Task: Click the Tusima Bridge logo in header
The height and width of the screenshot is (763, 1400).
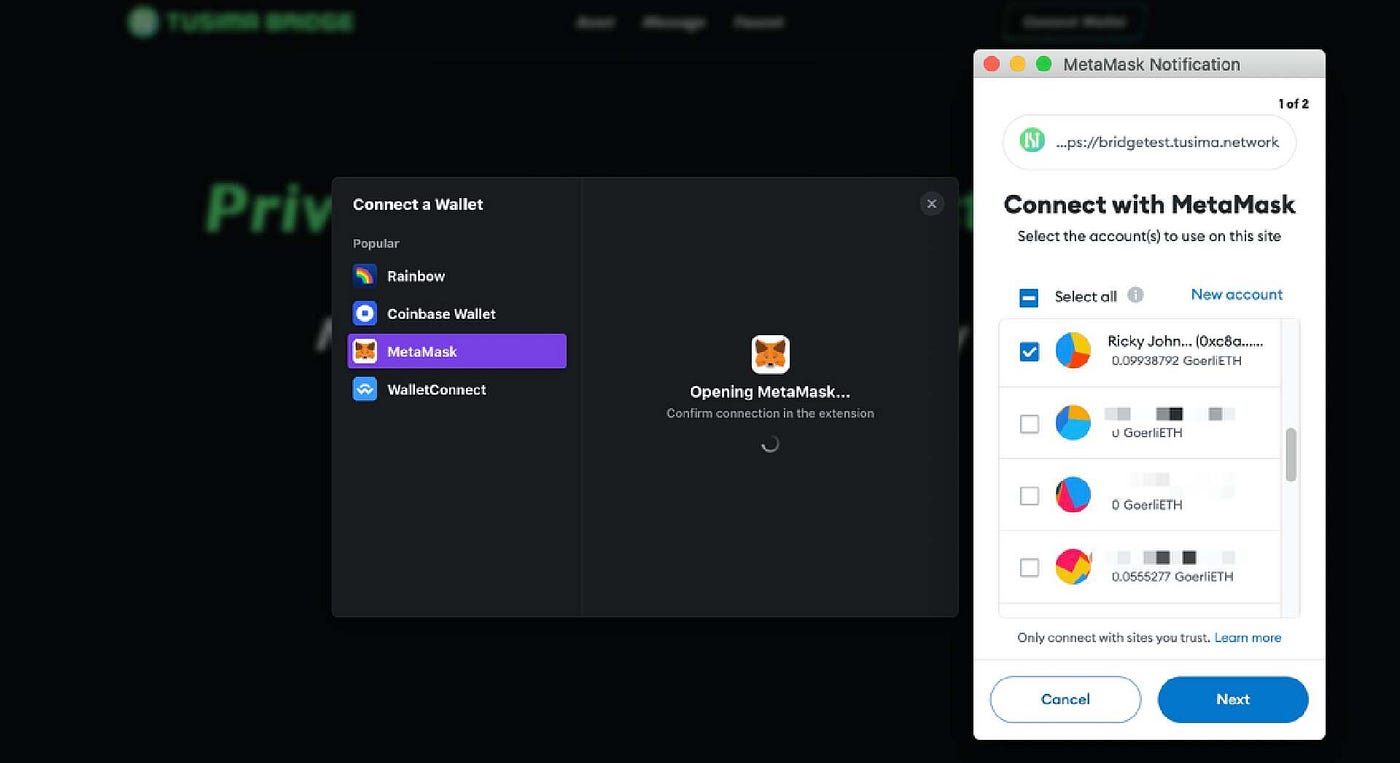Action: 241,21
